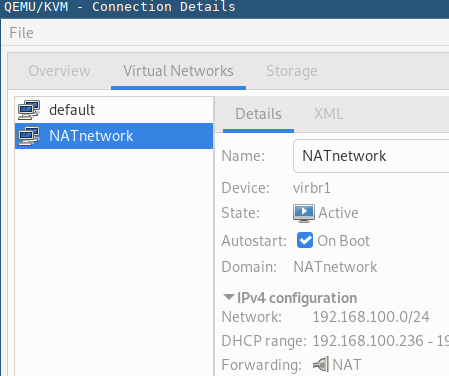Click the window title Connection Details
This screenshot has height=376, width=449.
click(164, 7)
